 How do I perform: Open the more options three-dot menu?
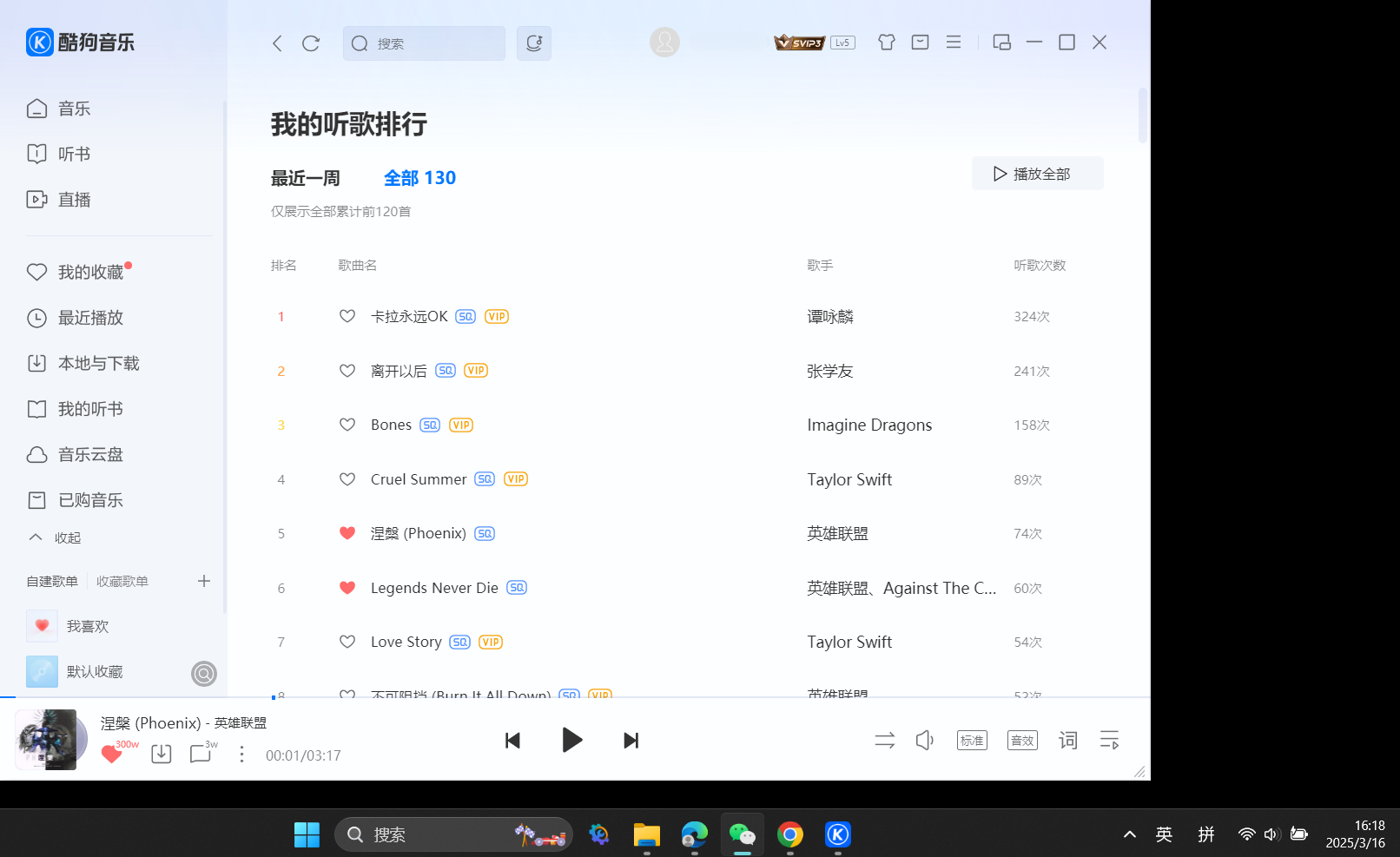click(241, 754)
